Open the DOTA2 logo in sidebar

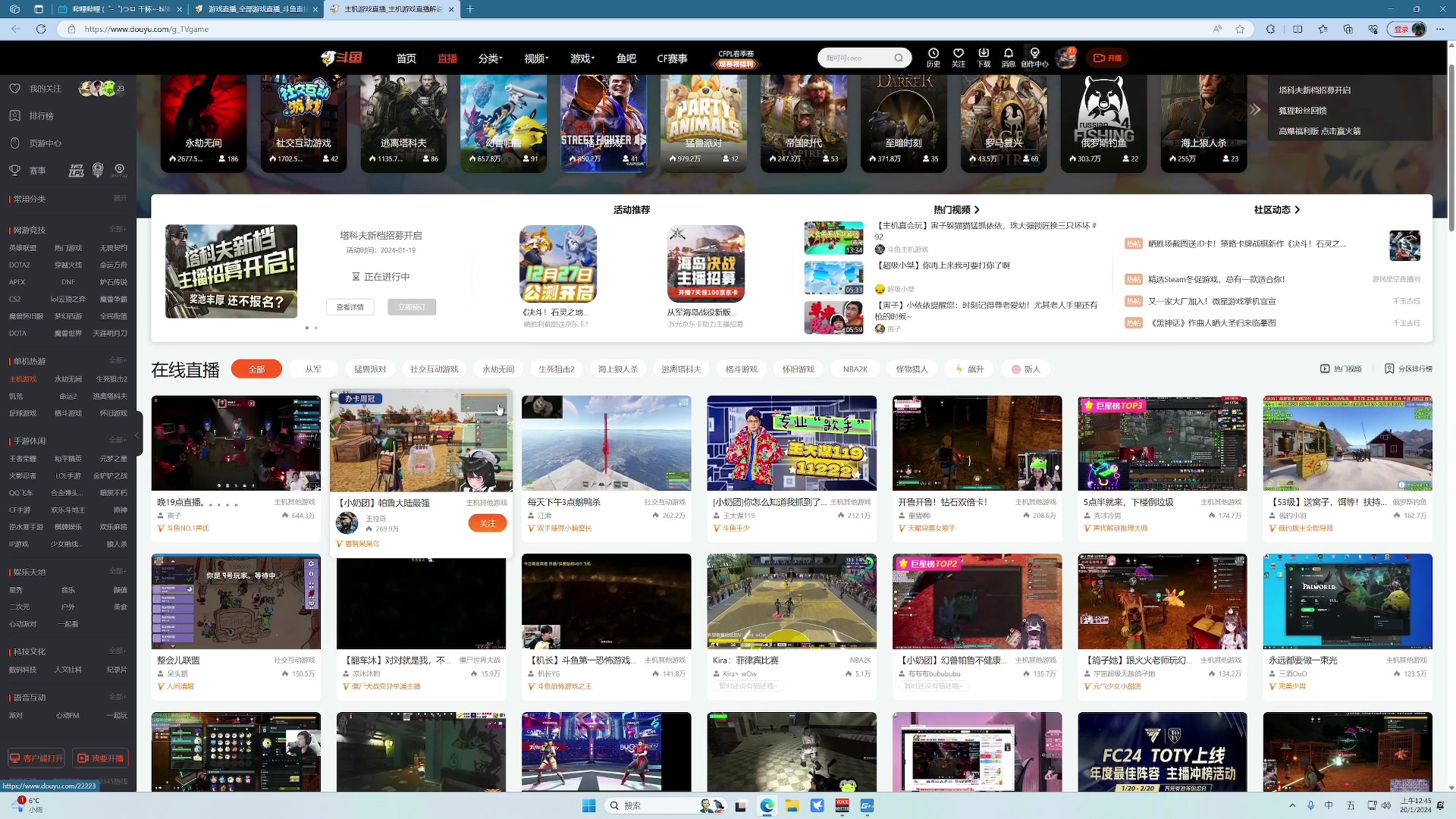coord(120,171)
